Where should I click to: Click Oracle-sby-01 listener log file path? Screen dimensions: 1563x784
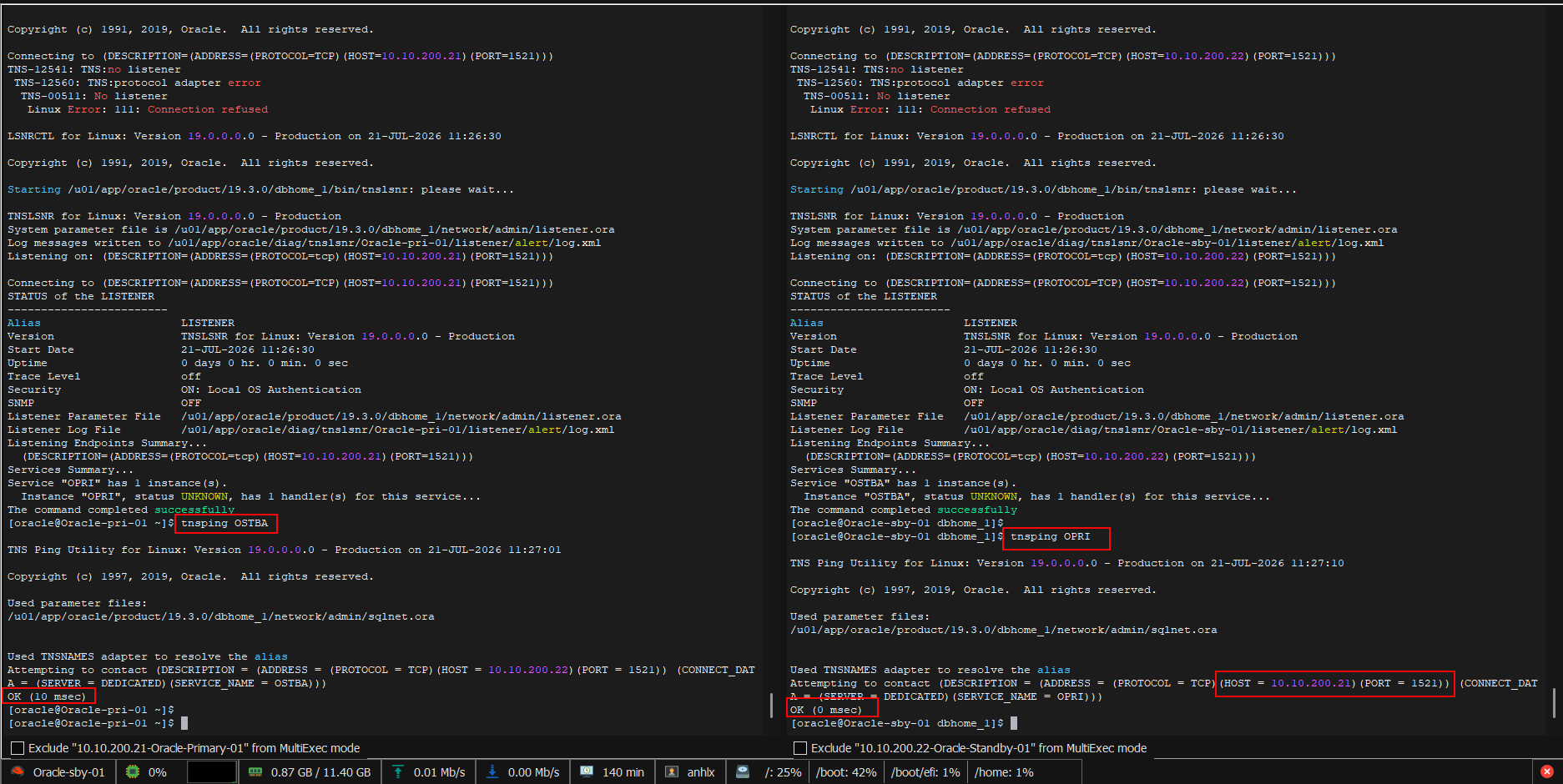[1181, 430]
